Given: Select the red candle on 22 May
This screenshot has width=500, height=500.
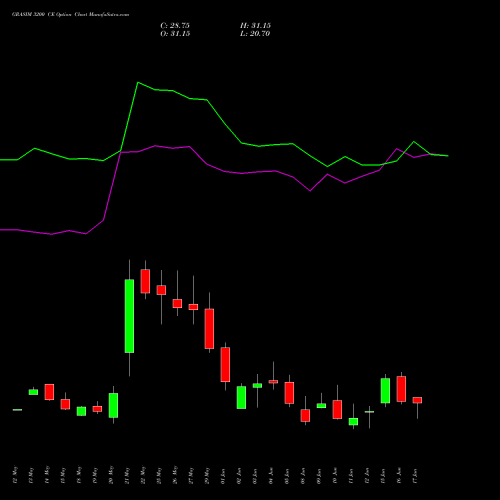Looking at the screenshot, I should tap(145, 281).
